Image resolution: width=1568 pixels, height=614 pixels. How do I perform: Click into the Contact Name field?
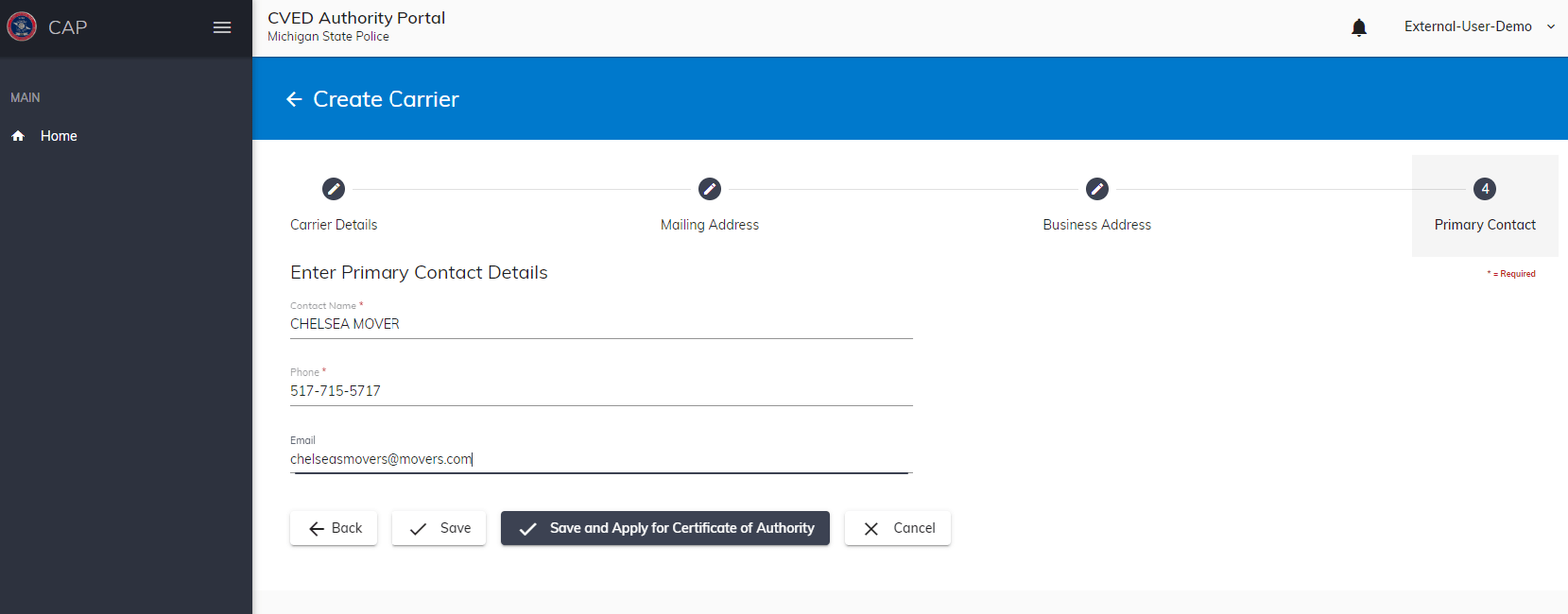pos(601,324)
